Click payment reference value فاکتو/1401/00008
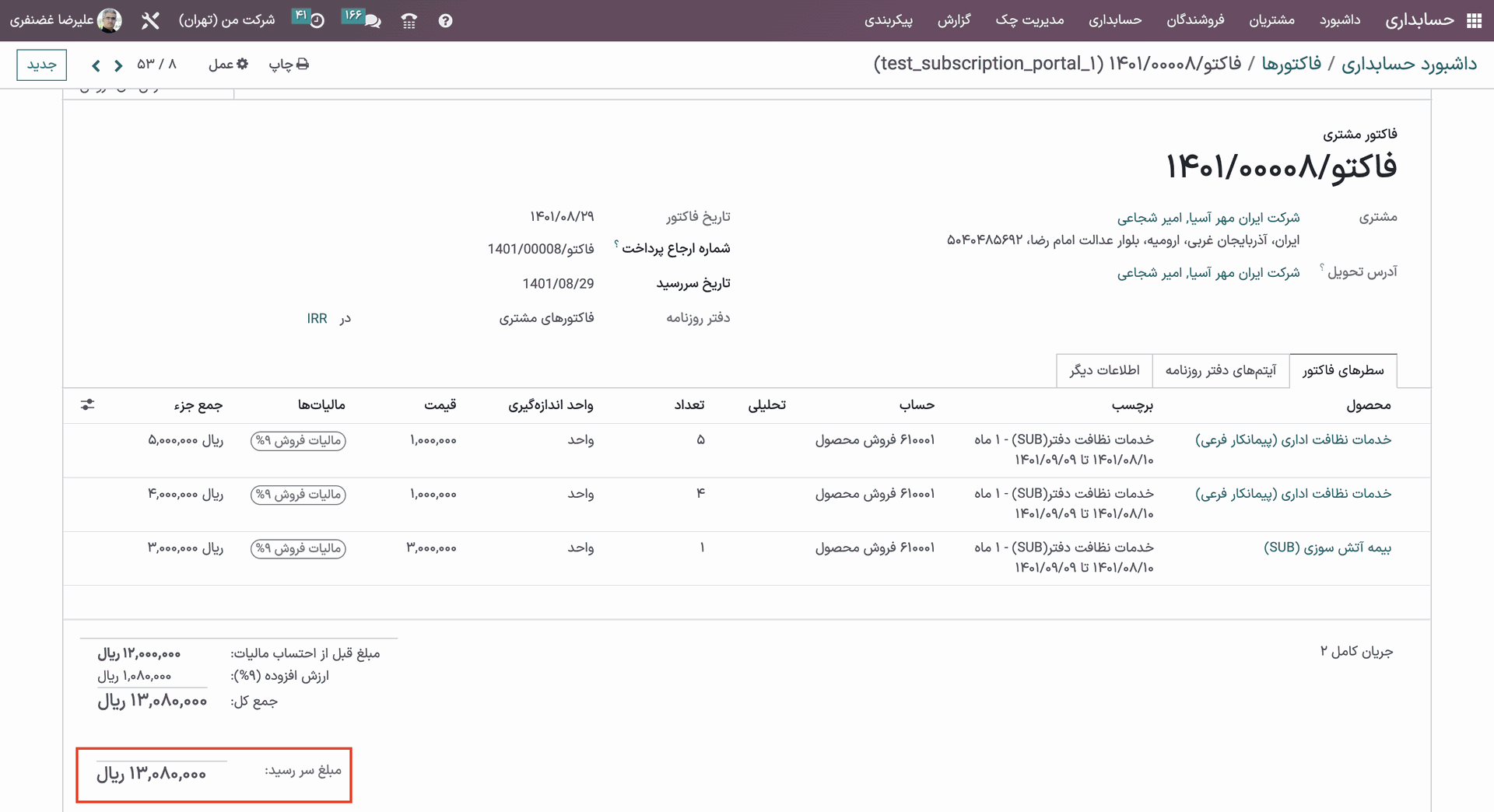Screen dimensions: 1494x812 541,249
